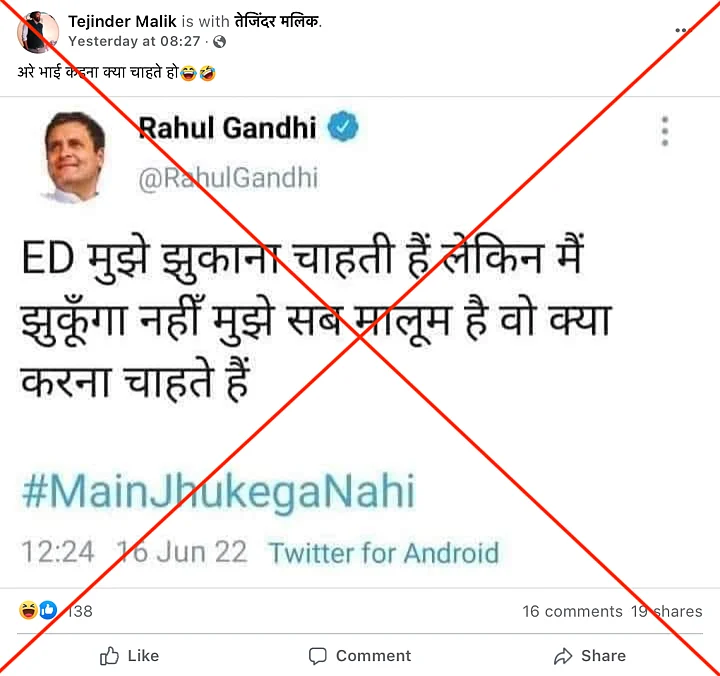Viewport: 720px width, 676px height.
Task: Open the tweet's vertical three-dot menu
Action: pos(664,131)
